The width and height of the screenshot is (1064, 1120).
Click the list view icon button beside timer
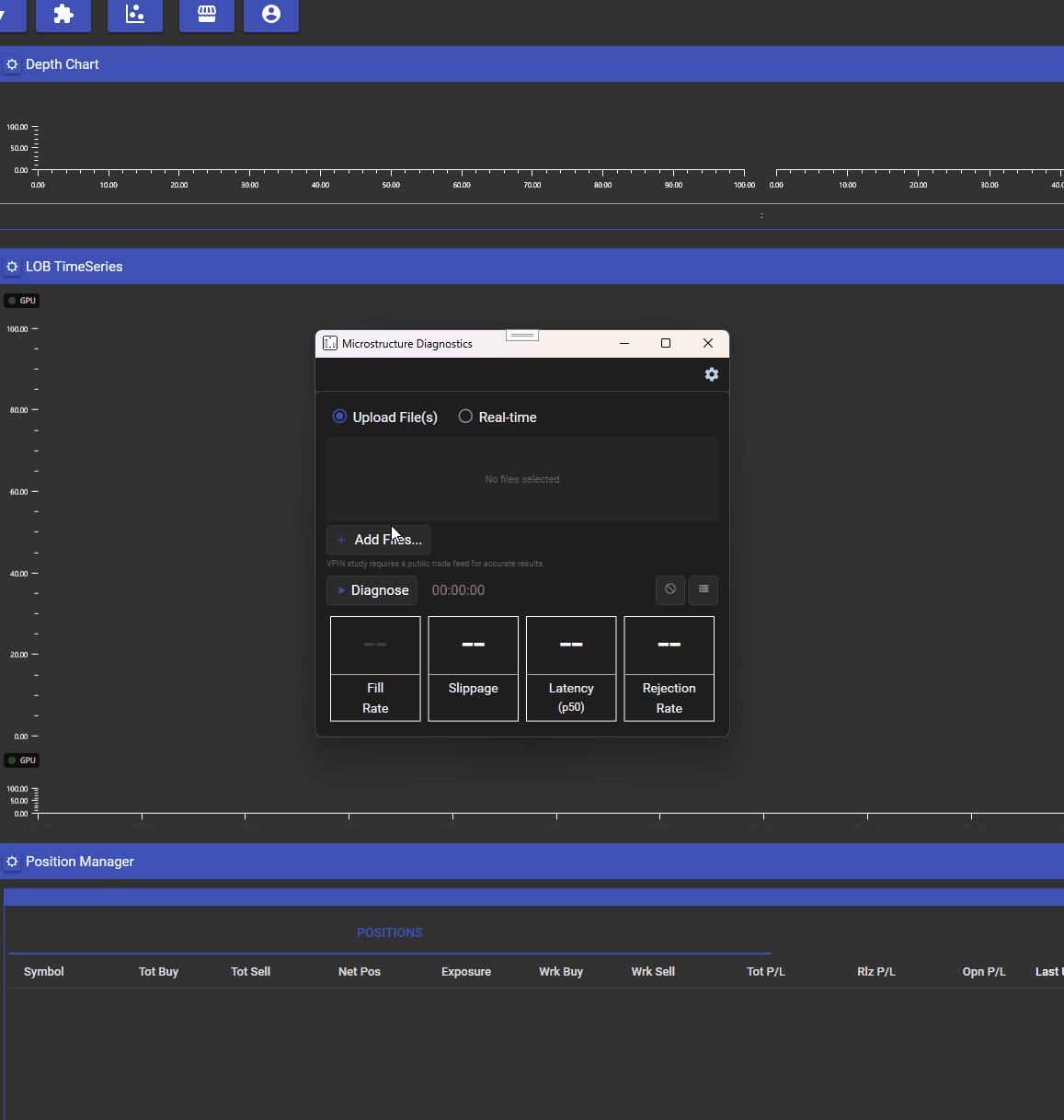coord(704,589)
